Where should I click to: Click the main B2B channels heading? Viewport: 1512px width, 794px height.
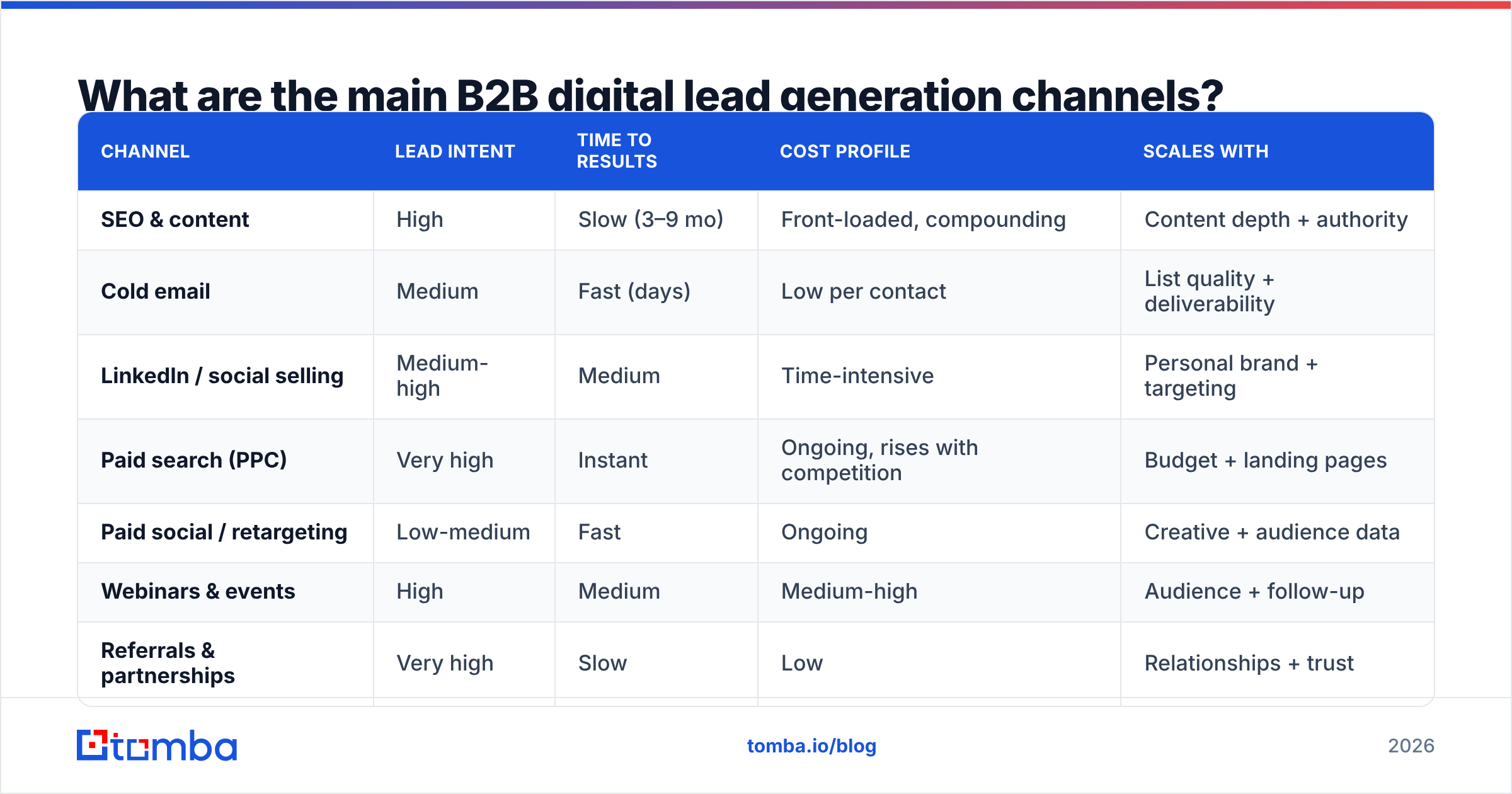[x=650, y=95]
